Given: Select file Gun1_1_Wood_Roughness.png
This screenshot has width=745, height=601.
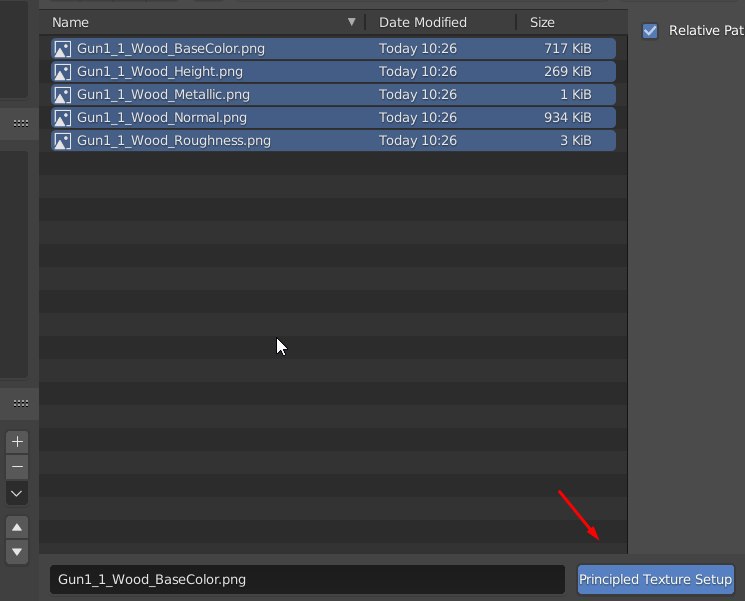Looking at the screenshot, I should pos(334,141).
